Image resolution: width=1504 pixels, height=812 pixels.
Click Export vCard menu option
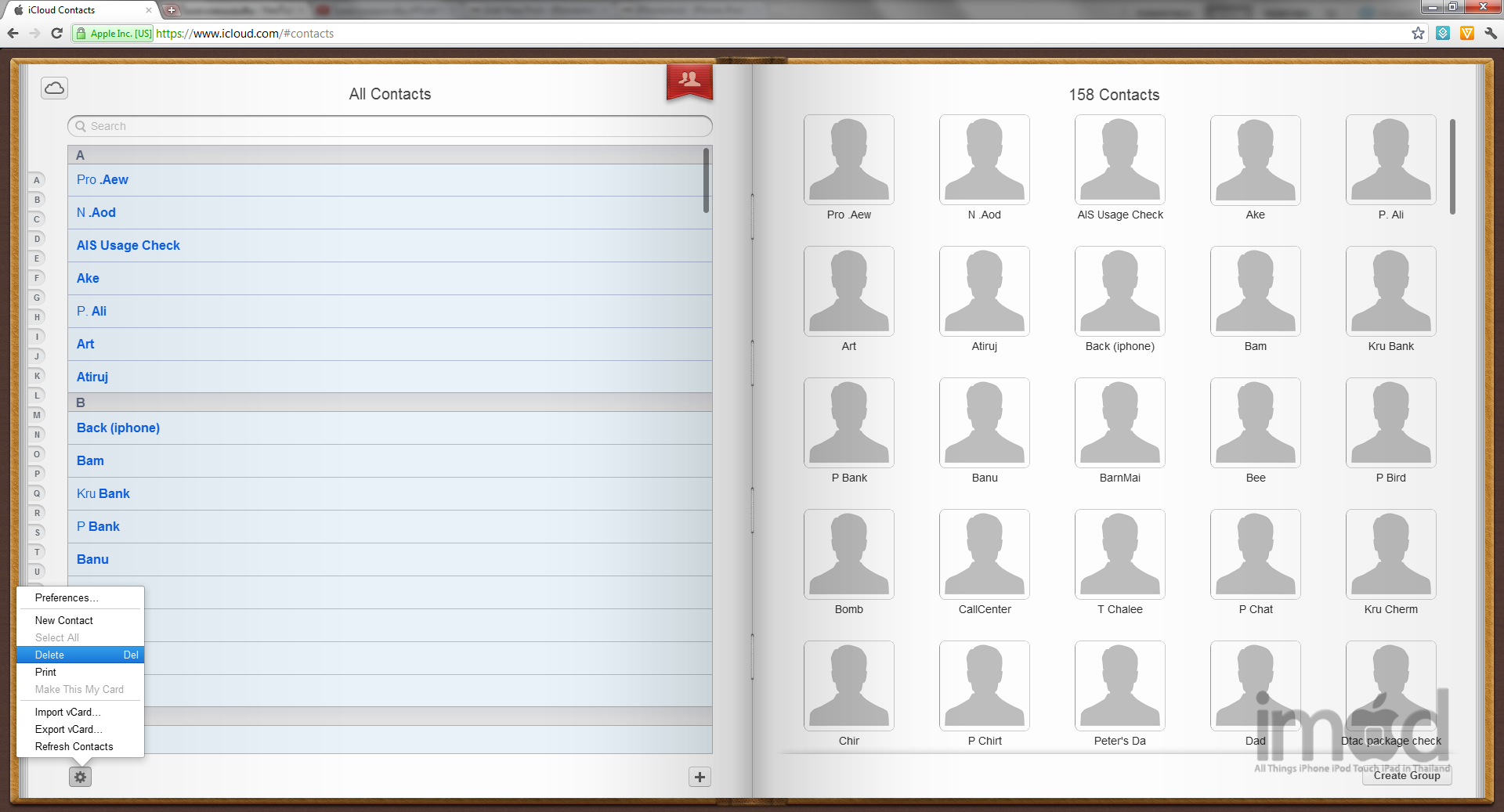[x=68, y=729]
